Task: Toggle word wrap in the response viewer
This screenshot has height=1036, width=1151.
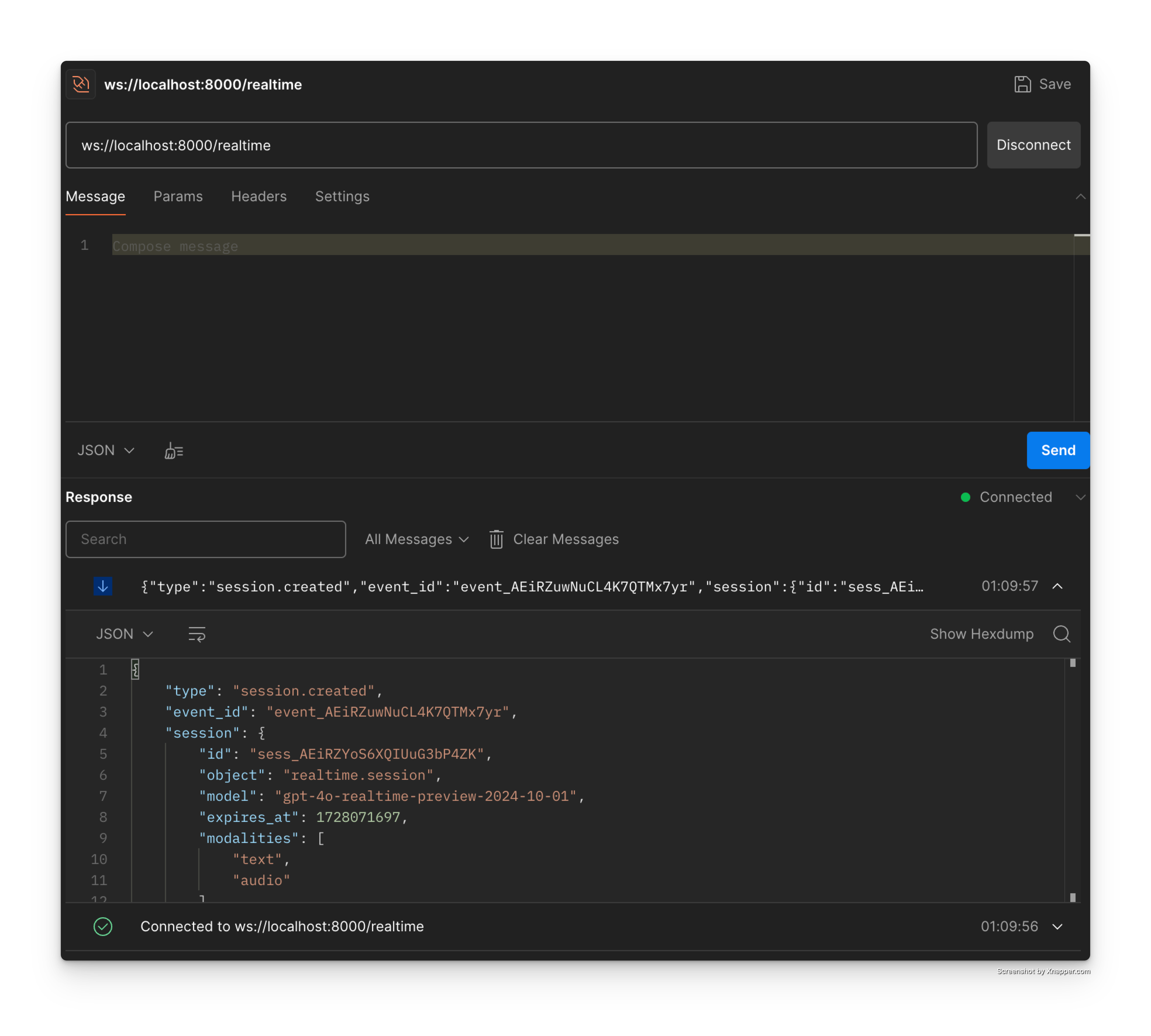Action: 197,634
